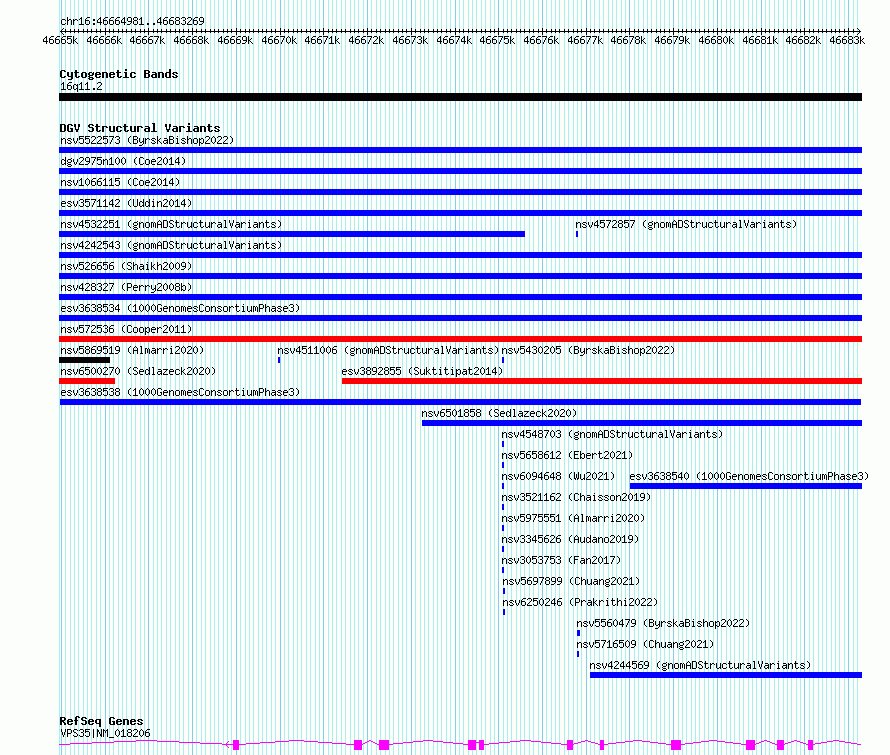890x755 pixels.
Task: Select the nsv4242543 gnomAD variant label
Action: point(171,245)
